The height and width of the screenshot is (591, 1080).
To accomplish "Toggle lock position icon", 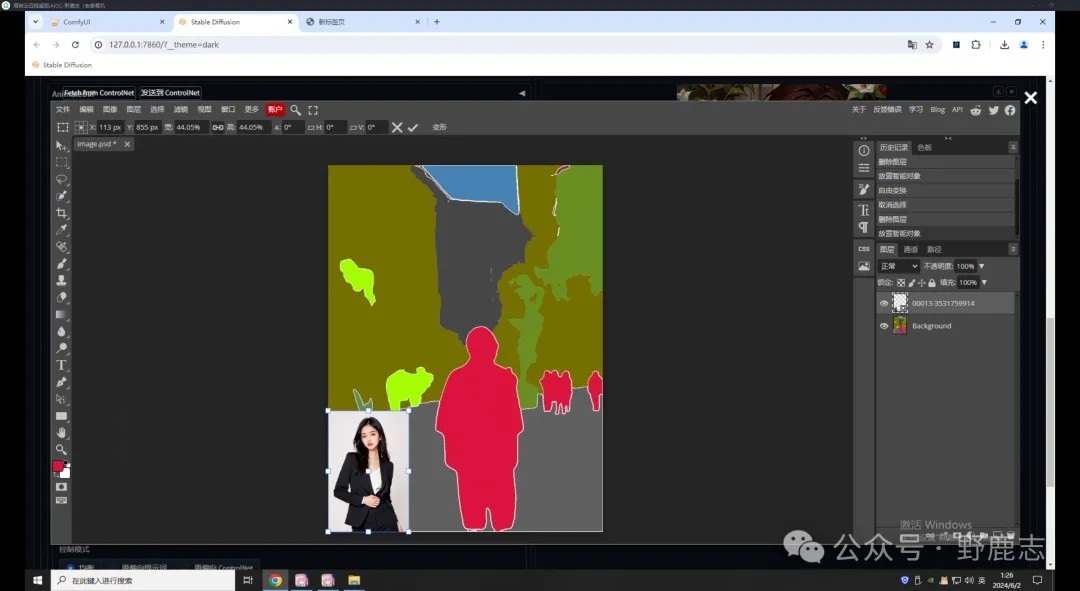I will point(922,282).
